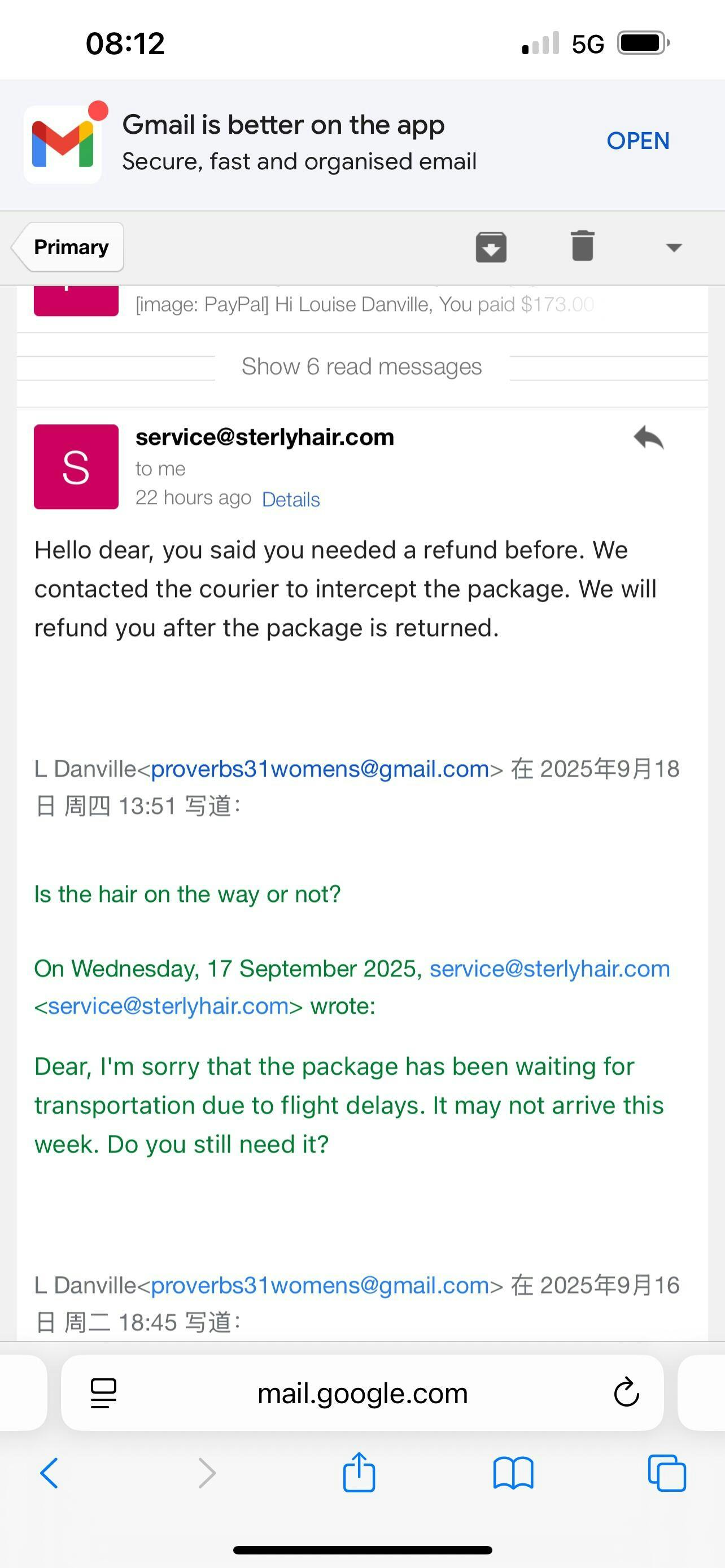725x1568 pixels.
Task: Show Details of the sender info
Action: 291,500
